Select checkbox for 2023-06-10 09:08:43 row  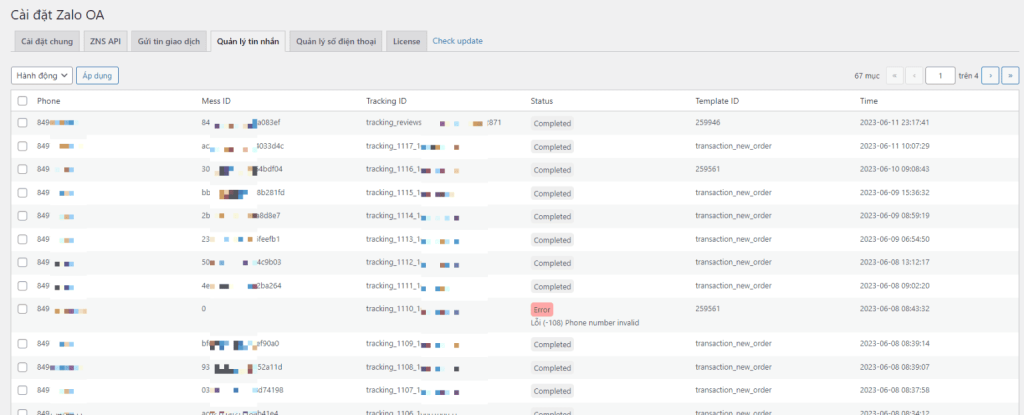[23, 170]
